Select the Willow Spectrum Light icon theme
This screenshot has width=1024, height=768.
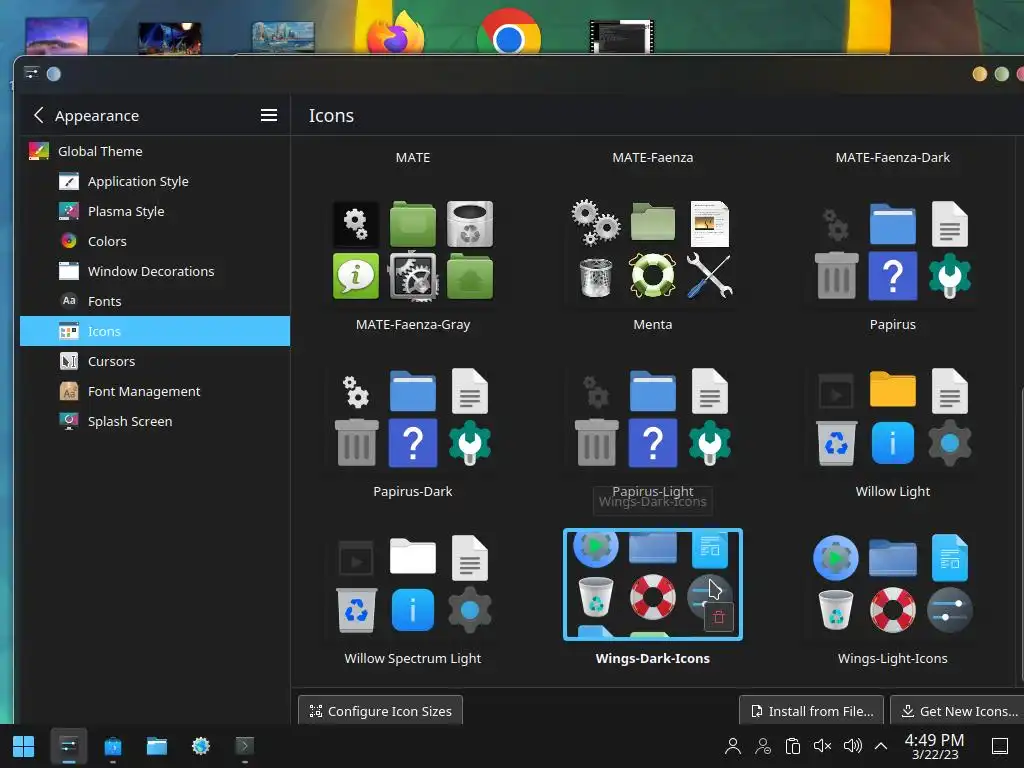(x=413, y=585)
